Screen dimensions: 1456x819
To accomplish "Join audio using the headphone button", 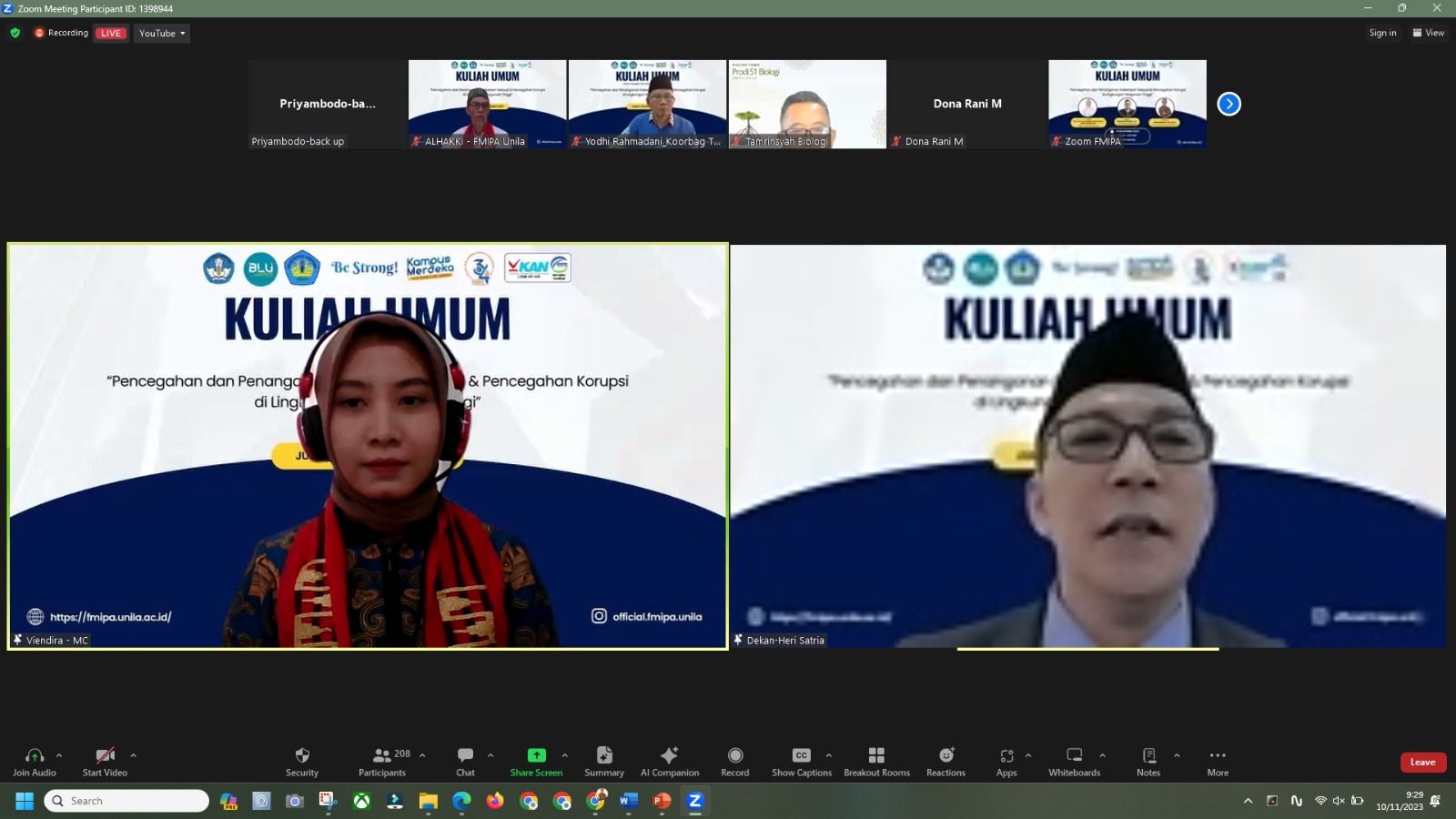I will point(35,761).
